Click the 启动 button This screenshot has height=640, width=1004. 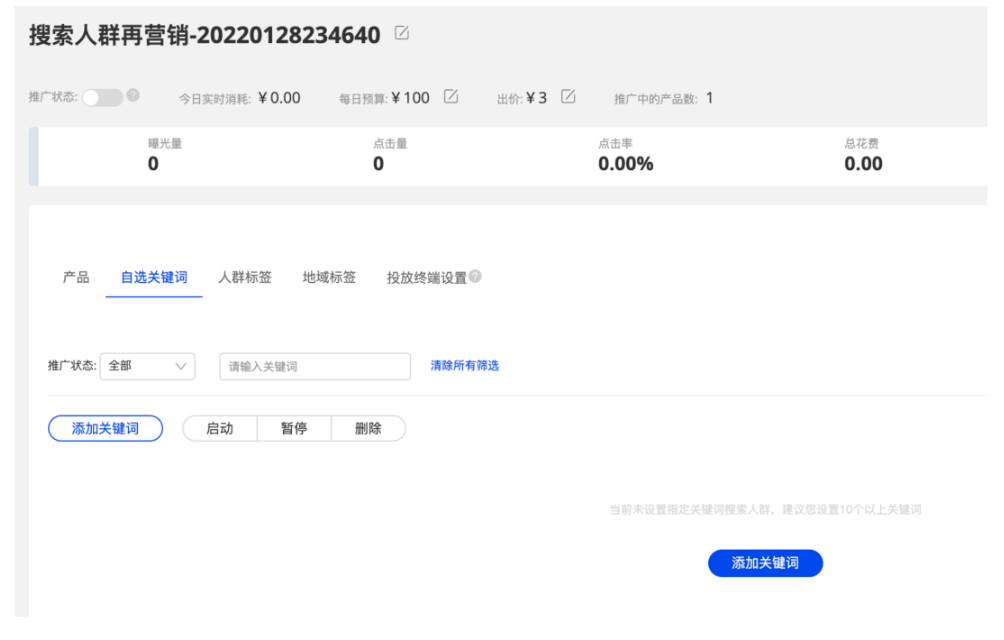pos(220,428)
